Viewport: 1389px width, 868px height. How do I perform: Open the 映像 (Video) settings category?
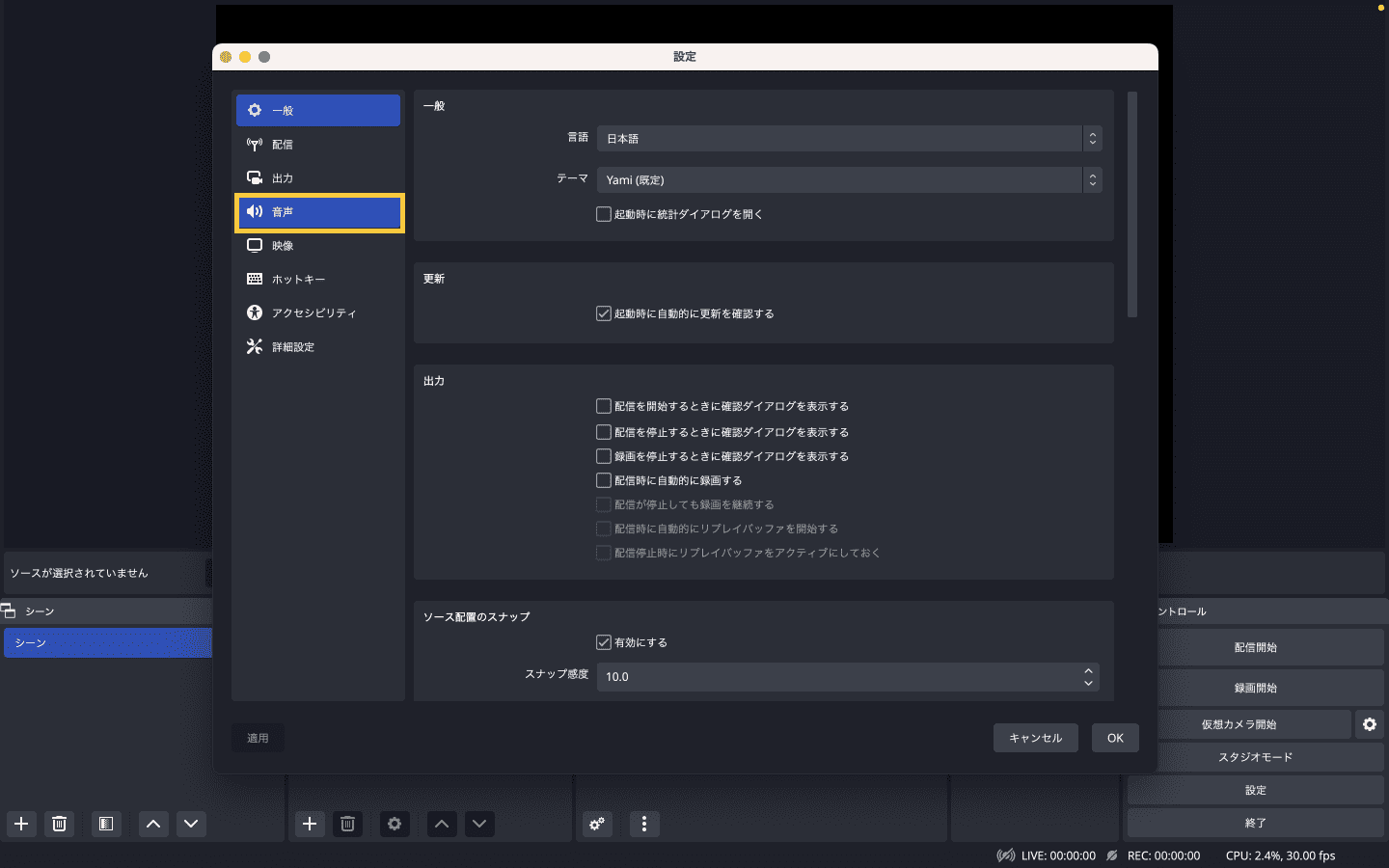318,246
